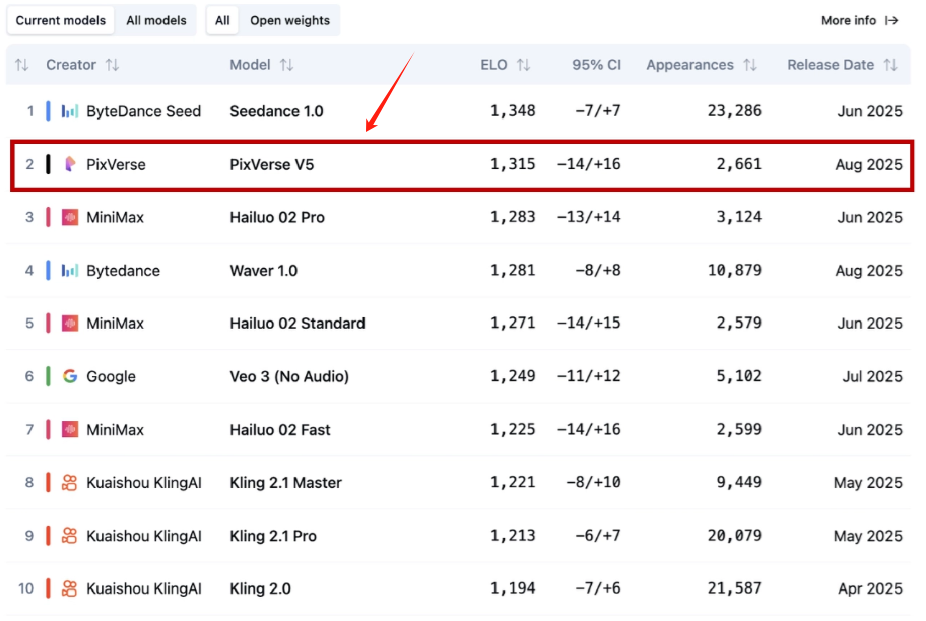Viewport: 926px width, 621px height.
Task: Click the Bytedance creator name in row 4
Action: coord(123,270)
